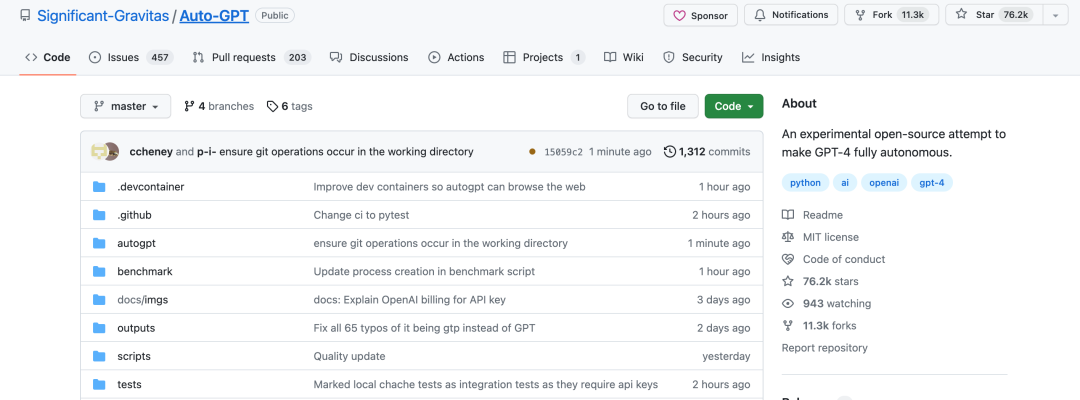
Task: Open the Projects tab
Action: (543, 57)
